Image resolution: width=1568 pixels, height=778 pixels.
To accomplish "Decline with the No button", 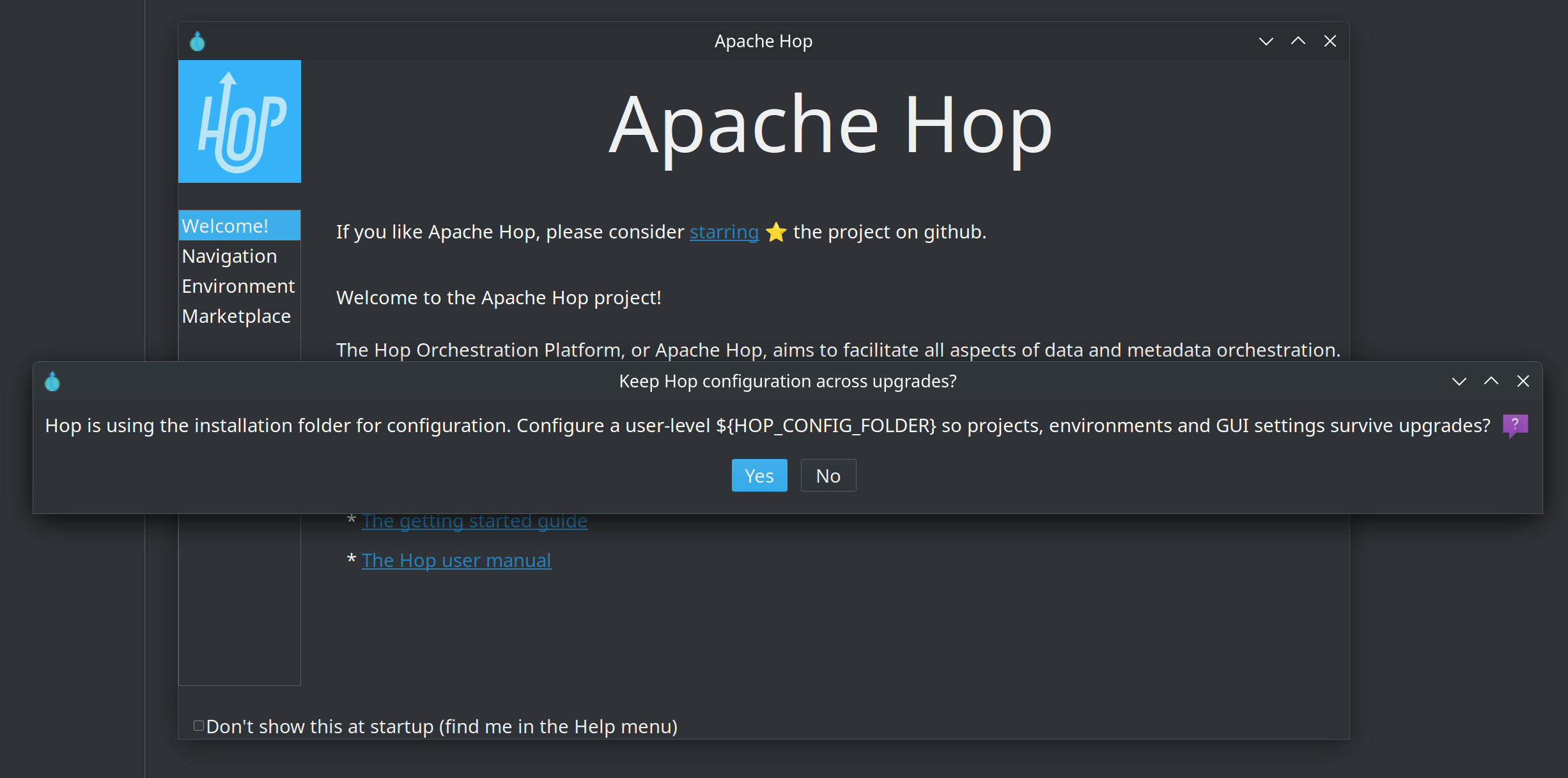I will (828, 476).
